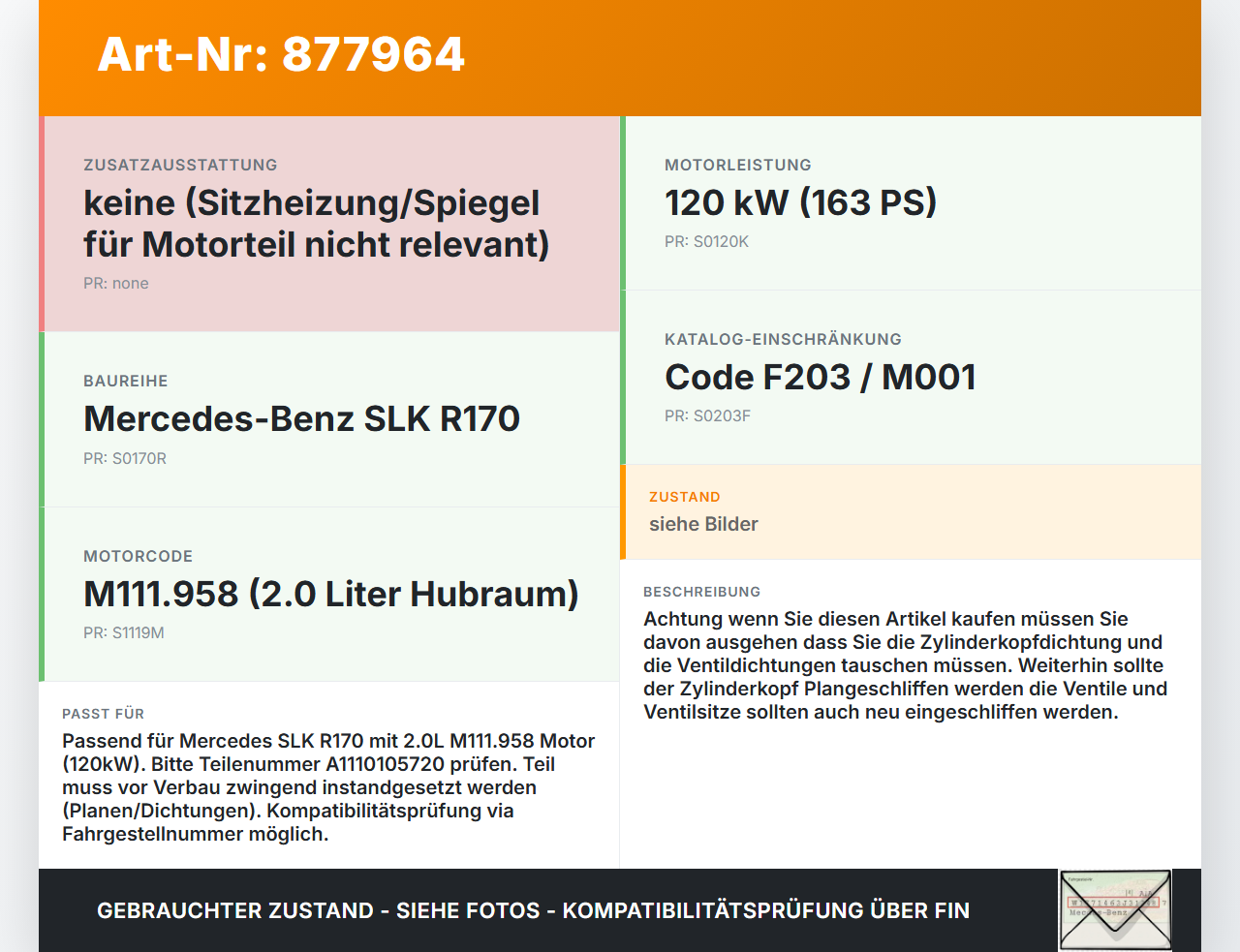Click the 'PR: S0120K' code
Viewport: 1240px width, 952px height.
pos(706,242)
